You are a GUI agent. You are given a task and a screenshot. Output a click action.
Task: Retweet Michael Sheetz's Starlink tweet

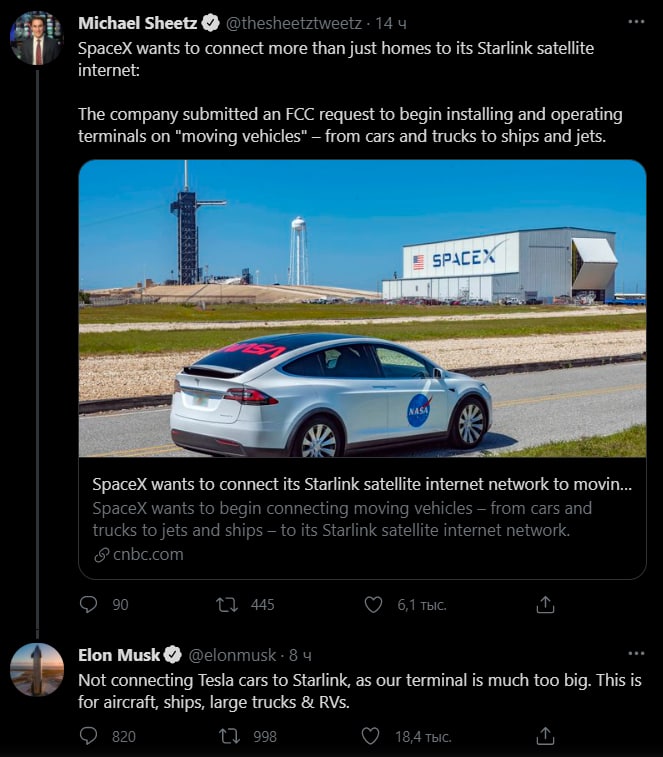[x=228, y=604]
